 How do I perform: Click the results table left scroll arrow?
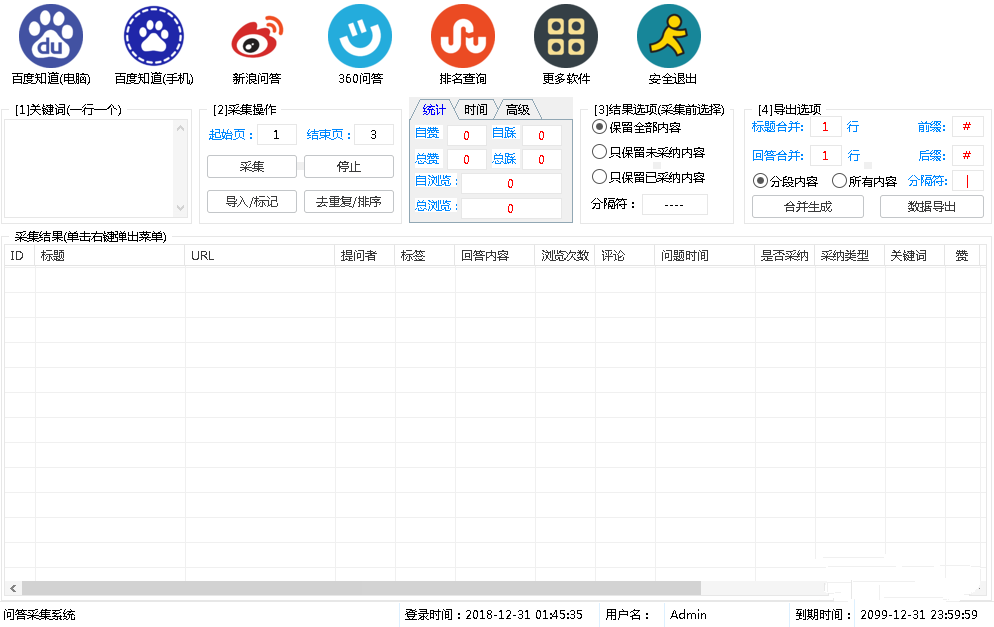click(13, 588)
